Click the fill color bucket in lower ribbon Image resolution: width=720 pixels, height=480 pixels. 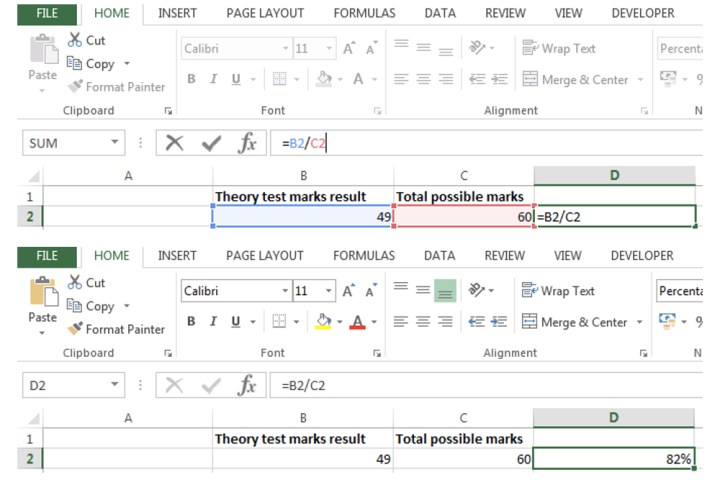[322, 322]
